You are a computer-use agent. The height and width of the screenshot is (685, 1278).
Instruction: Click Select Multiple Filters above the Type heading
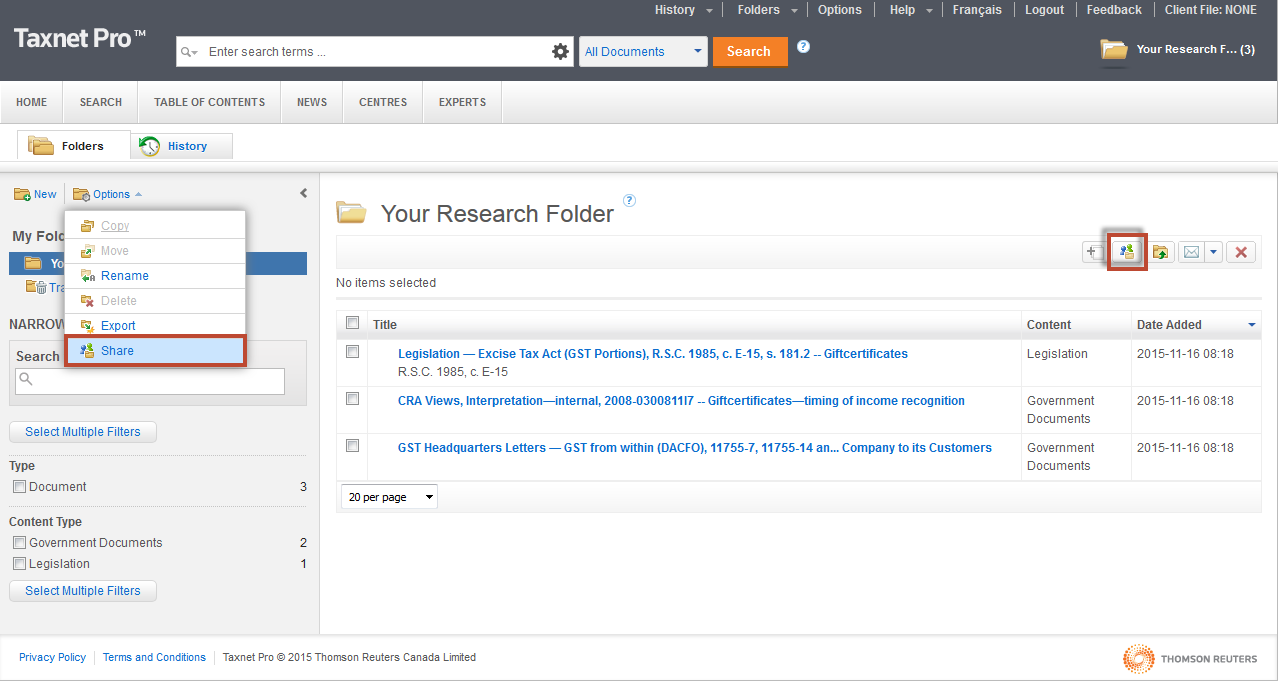pyautogui.click(x=83, y=432)
